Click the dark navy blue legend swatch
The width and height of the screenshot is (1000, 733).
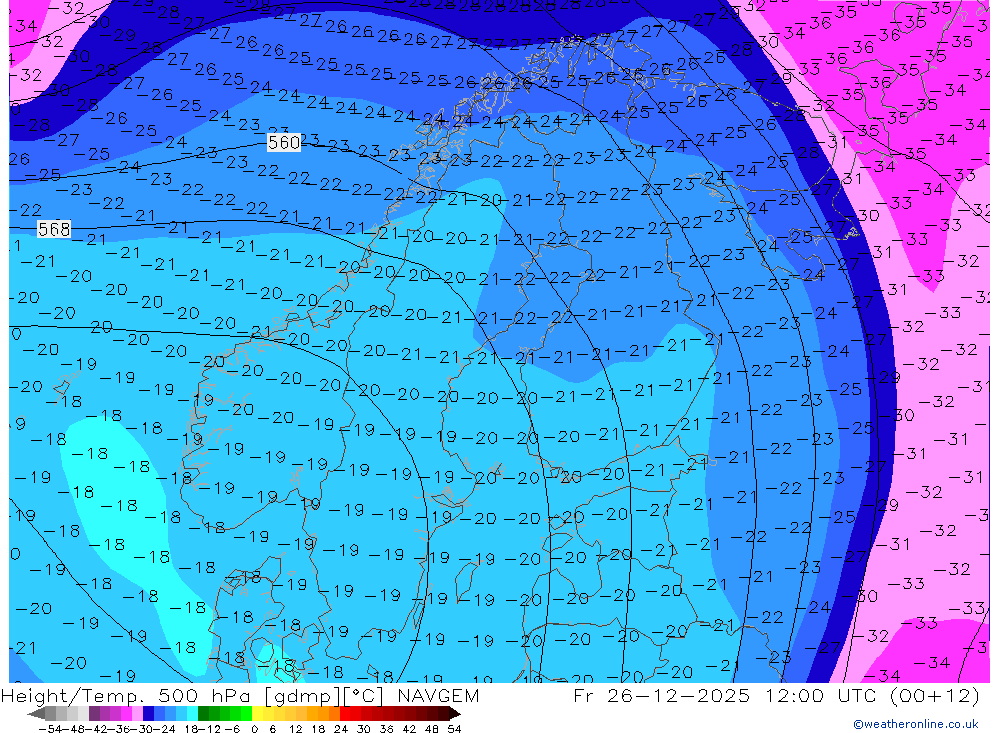[148, 714]
